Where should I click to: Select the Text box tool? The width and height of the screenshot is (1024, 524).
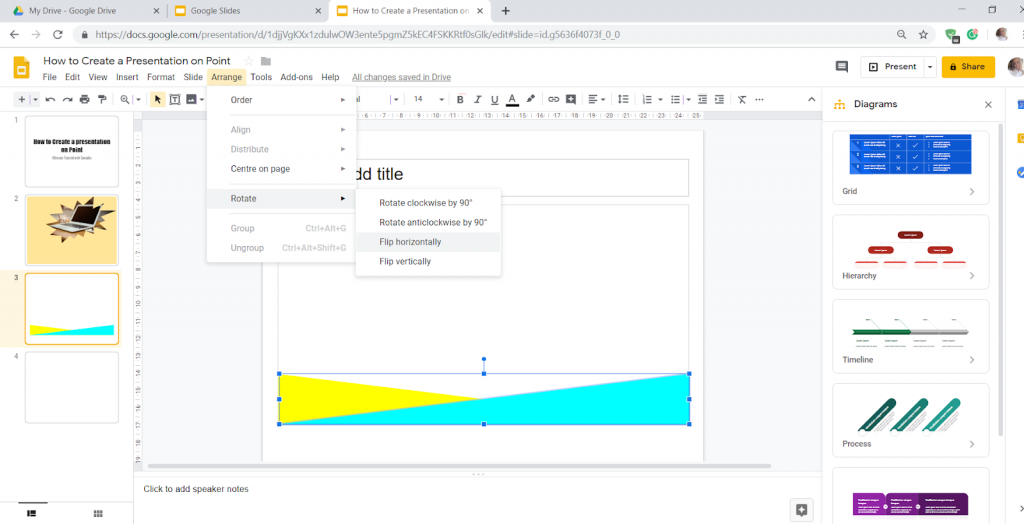[x=175, y=99]
